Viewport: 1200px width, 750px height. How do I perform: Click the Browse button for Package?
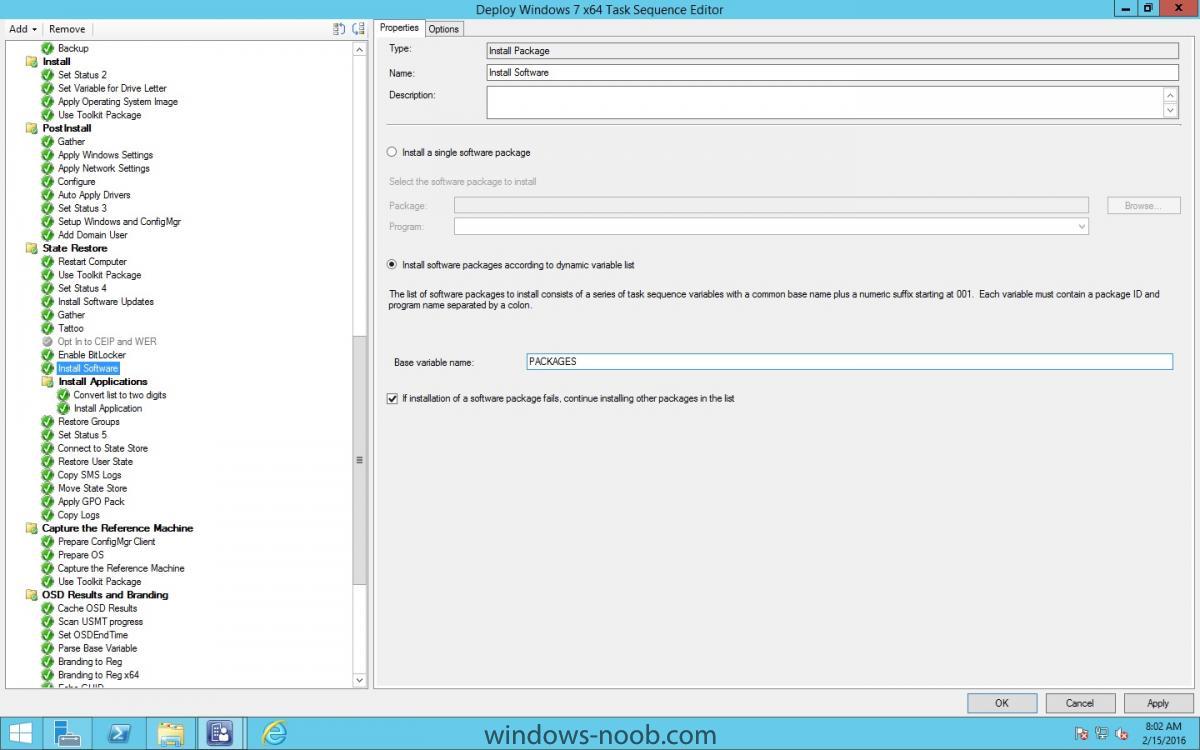click(x=1144, y=206)
